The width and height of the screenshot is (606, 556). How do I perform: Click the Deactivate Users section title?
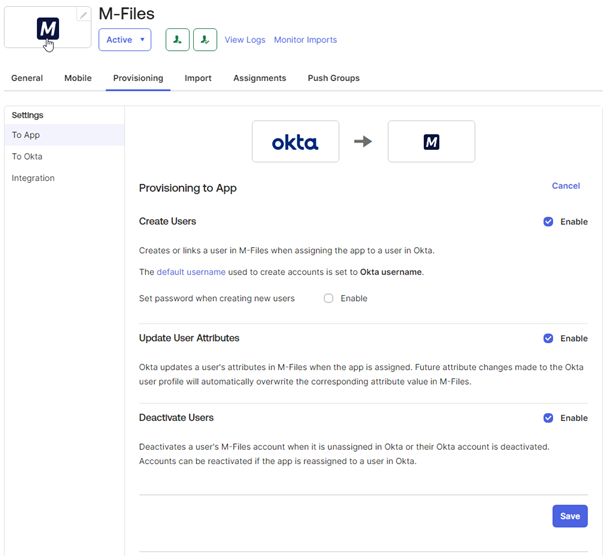coord(176,418)
